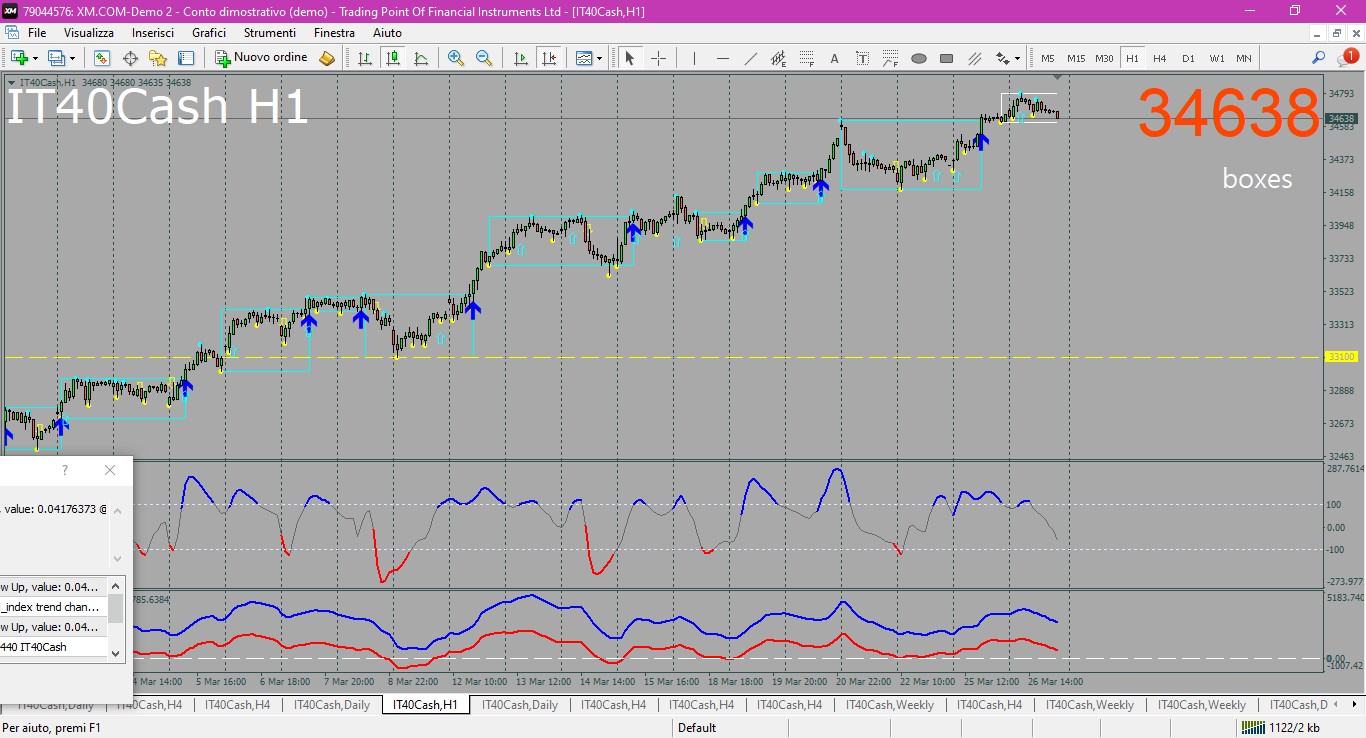Open the notifications chat bubble icon
The image size is (1366, 738).
point(1347,58)
